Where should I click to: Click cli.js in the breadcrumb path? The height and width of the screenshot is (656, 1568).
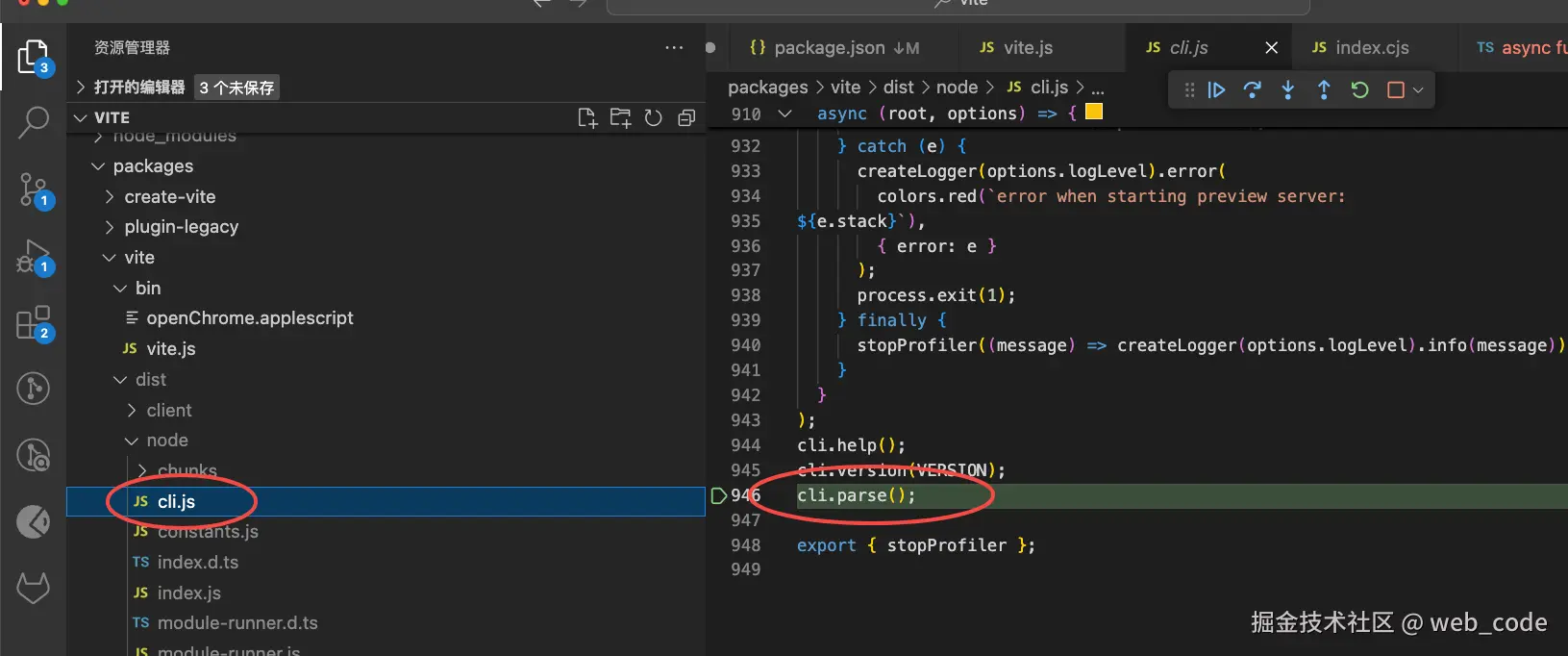1050,88
